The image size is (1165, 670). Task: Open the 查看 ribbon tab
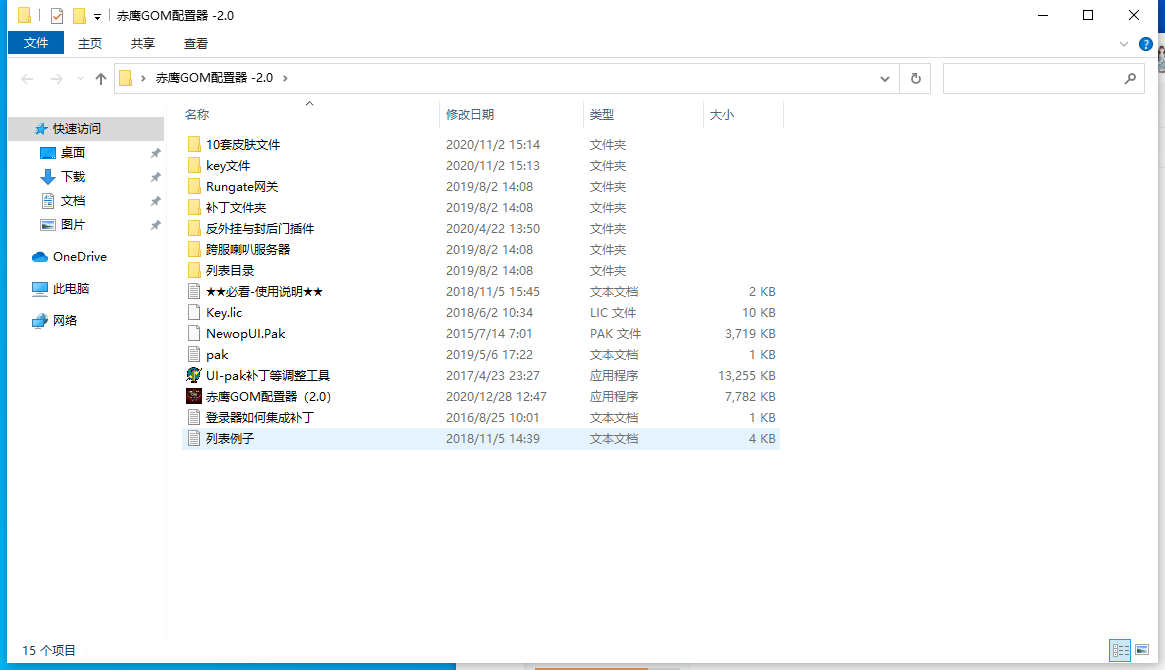[196, 43]
